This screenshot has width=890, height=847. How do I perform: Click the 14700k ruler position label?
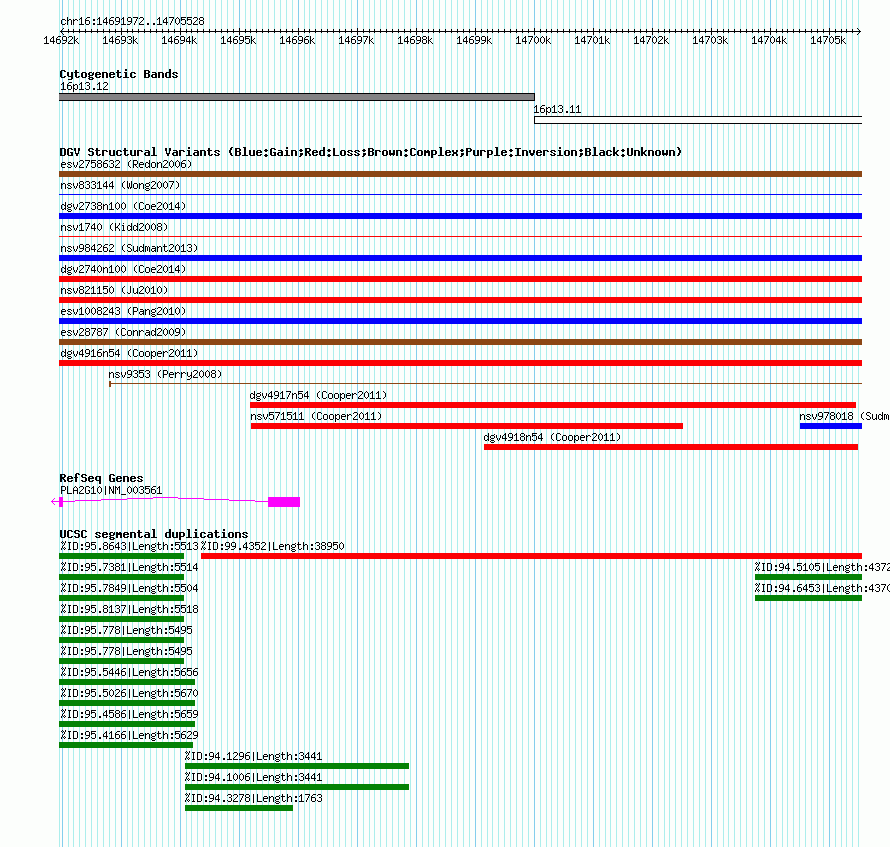coord(533,40)
